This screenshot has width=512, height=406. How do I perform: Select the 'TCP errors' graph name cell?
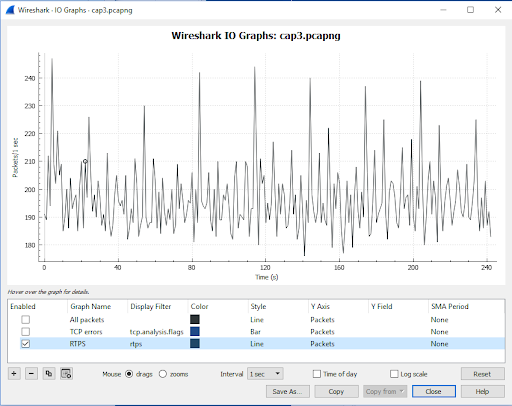(86, 332)
